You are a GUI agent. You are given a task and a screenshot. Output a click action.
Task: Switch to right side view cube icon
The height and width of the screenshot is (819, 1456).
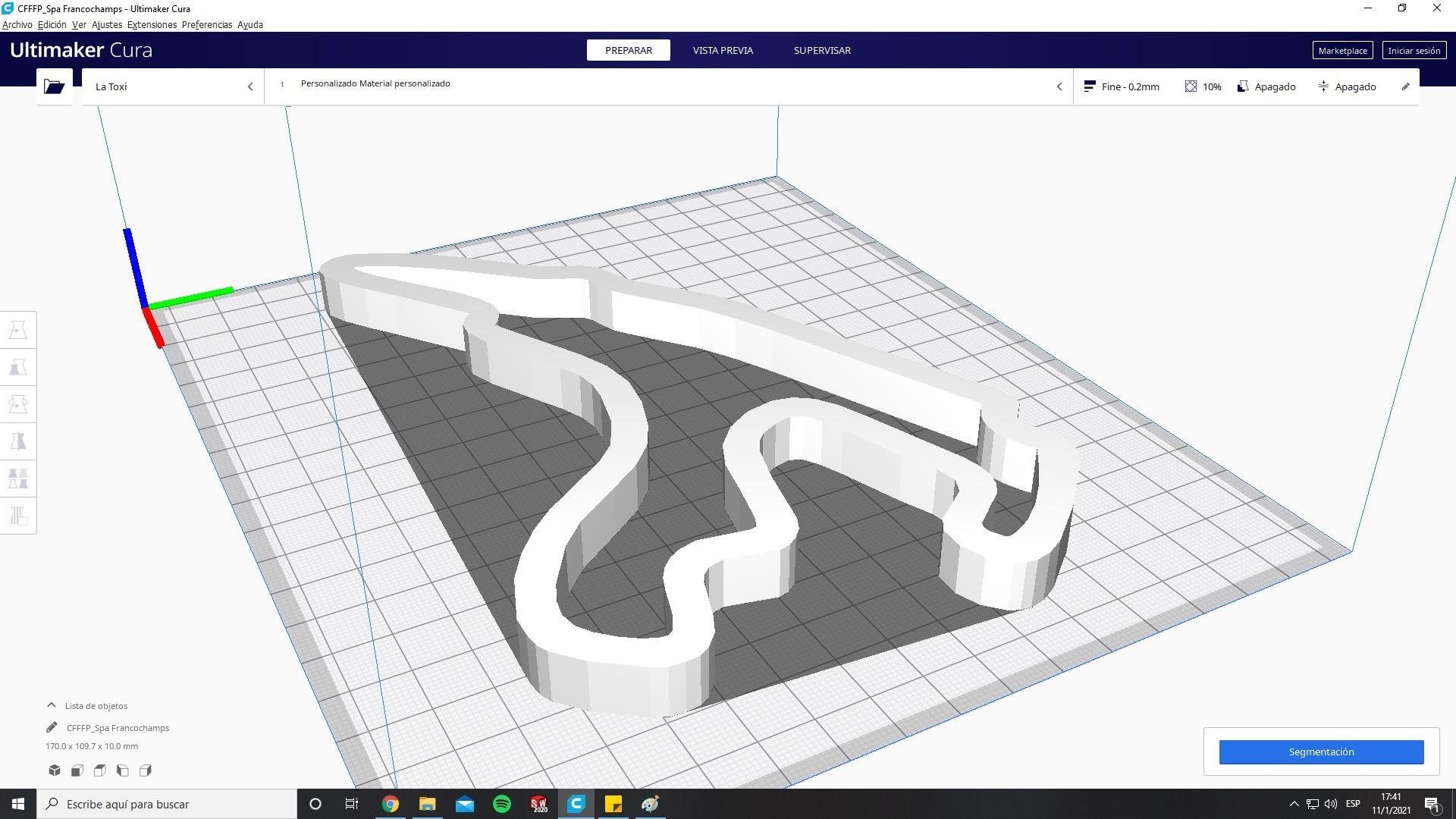[146, 770]
